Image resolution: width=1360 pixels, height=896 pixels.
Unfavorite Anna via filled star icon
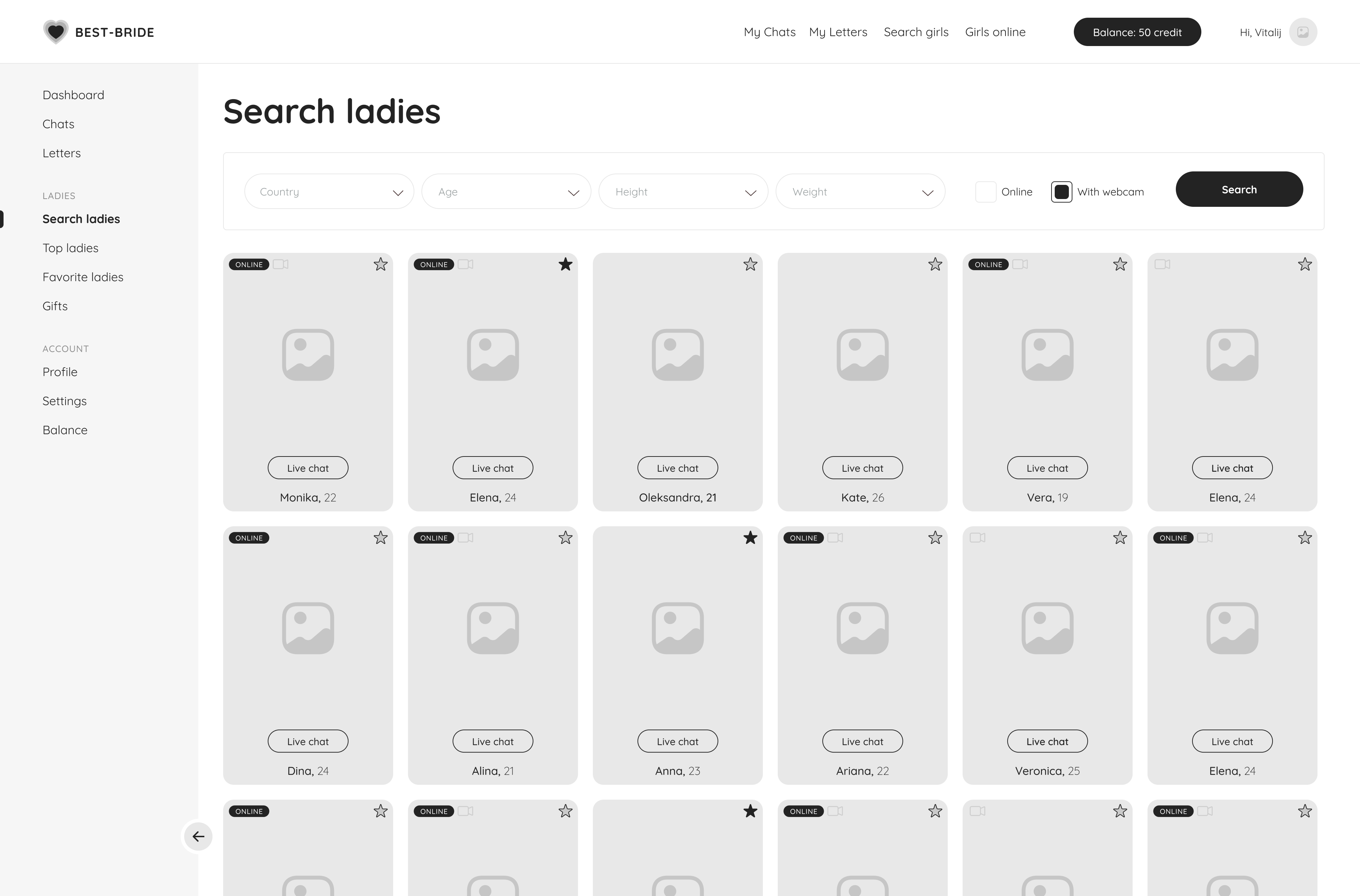pos(750,538)
